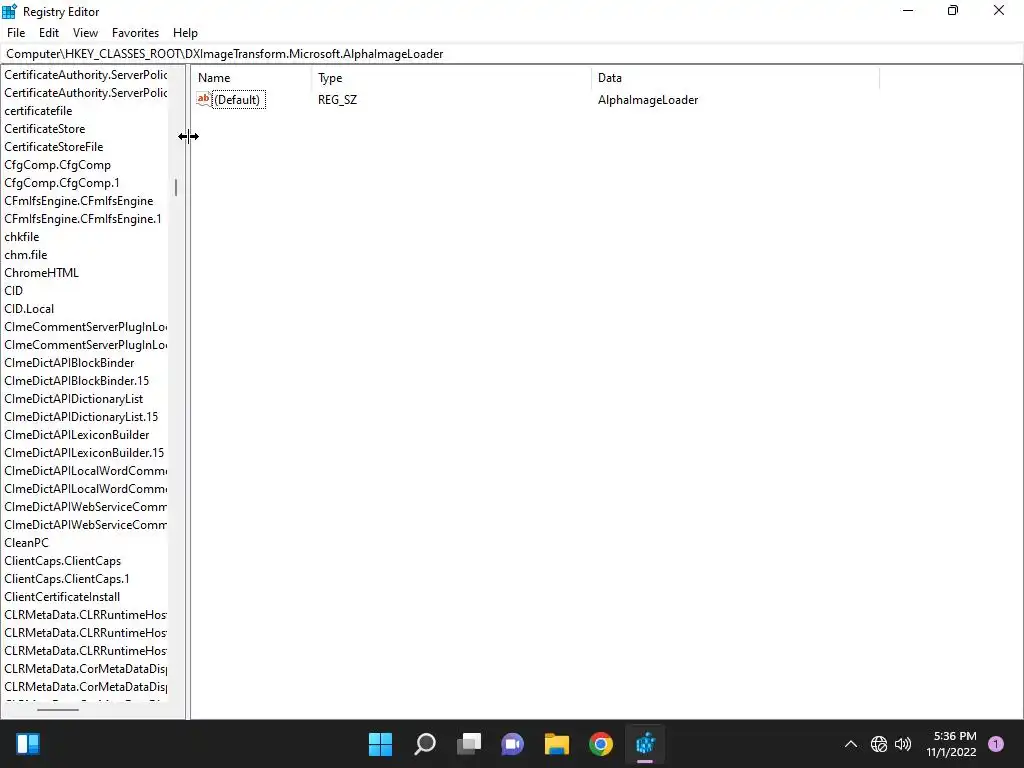
Task: Select the CertificateStoreFile key
Action: pos(54,147)
